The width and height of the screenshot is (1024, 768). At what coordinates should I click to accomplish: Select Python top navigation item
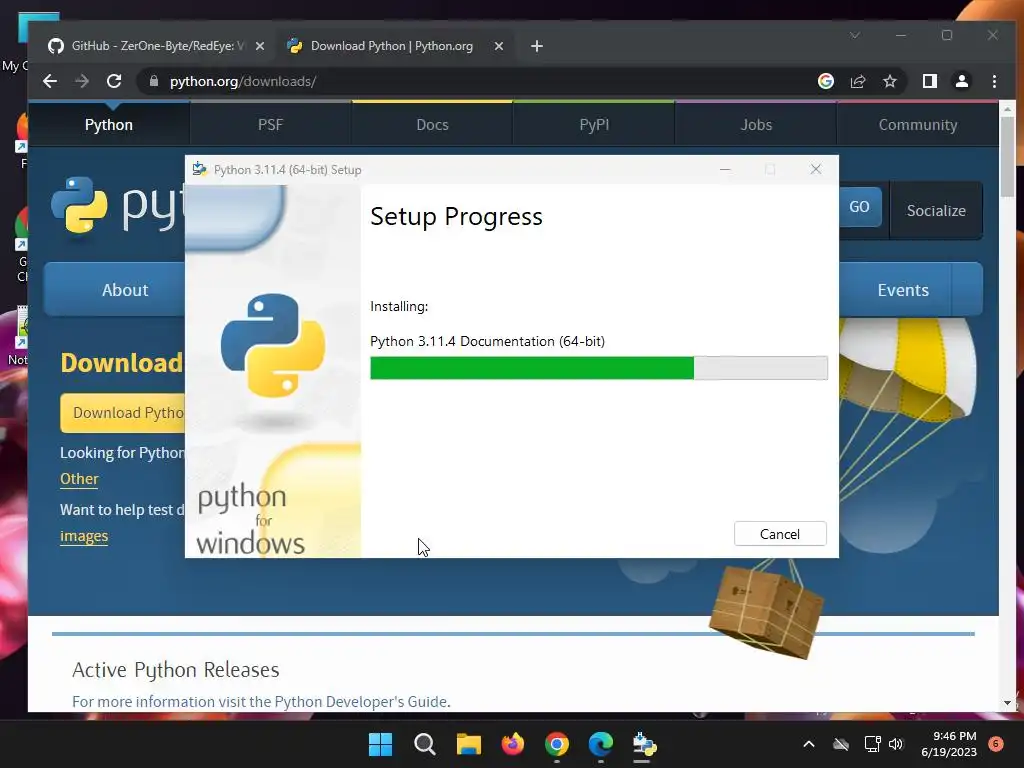pyautogui.click(x=108, y=124)
